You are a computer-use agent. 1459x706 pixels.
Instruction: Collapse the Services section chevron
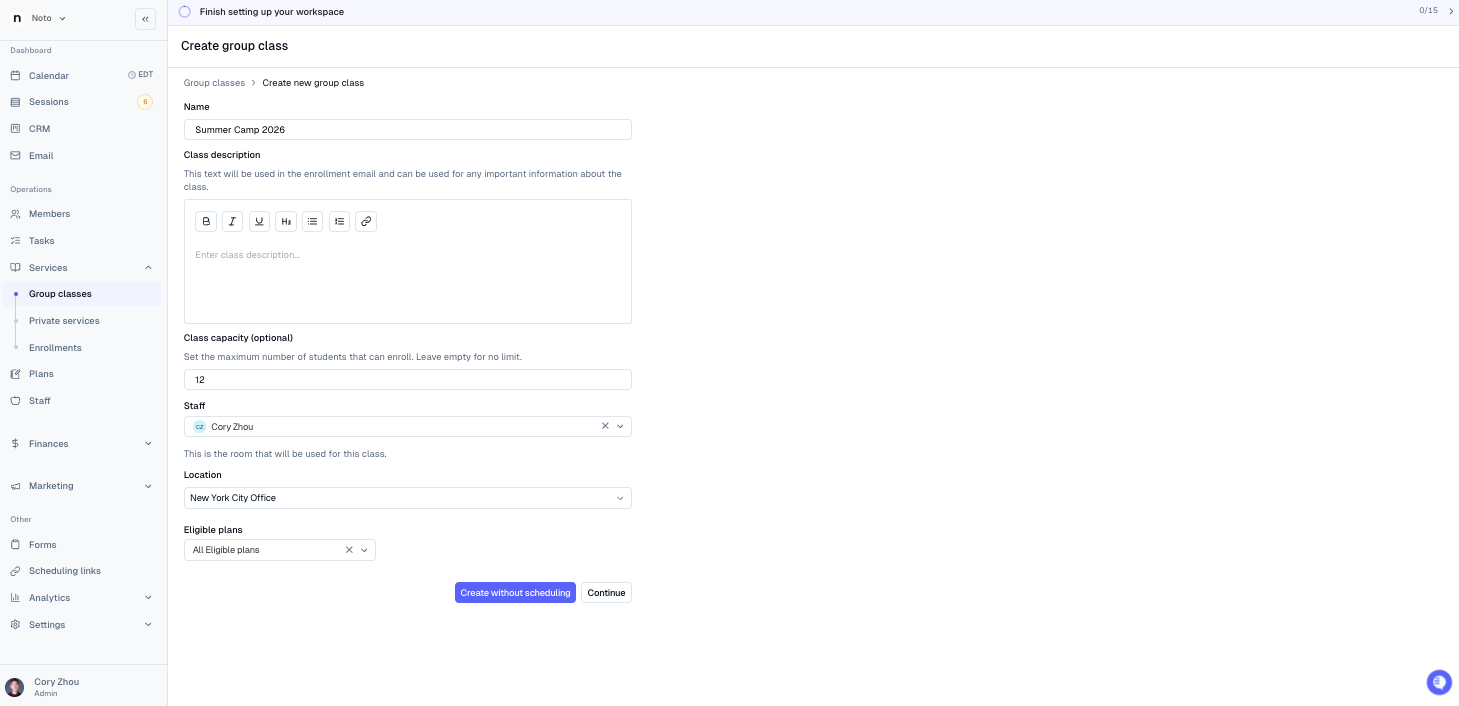[148, 268]
